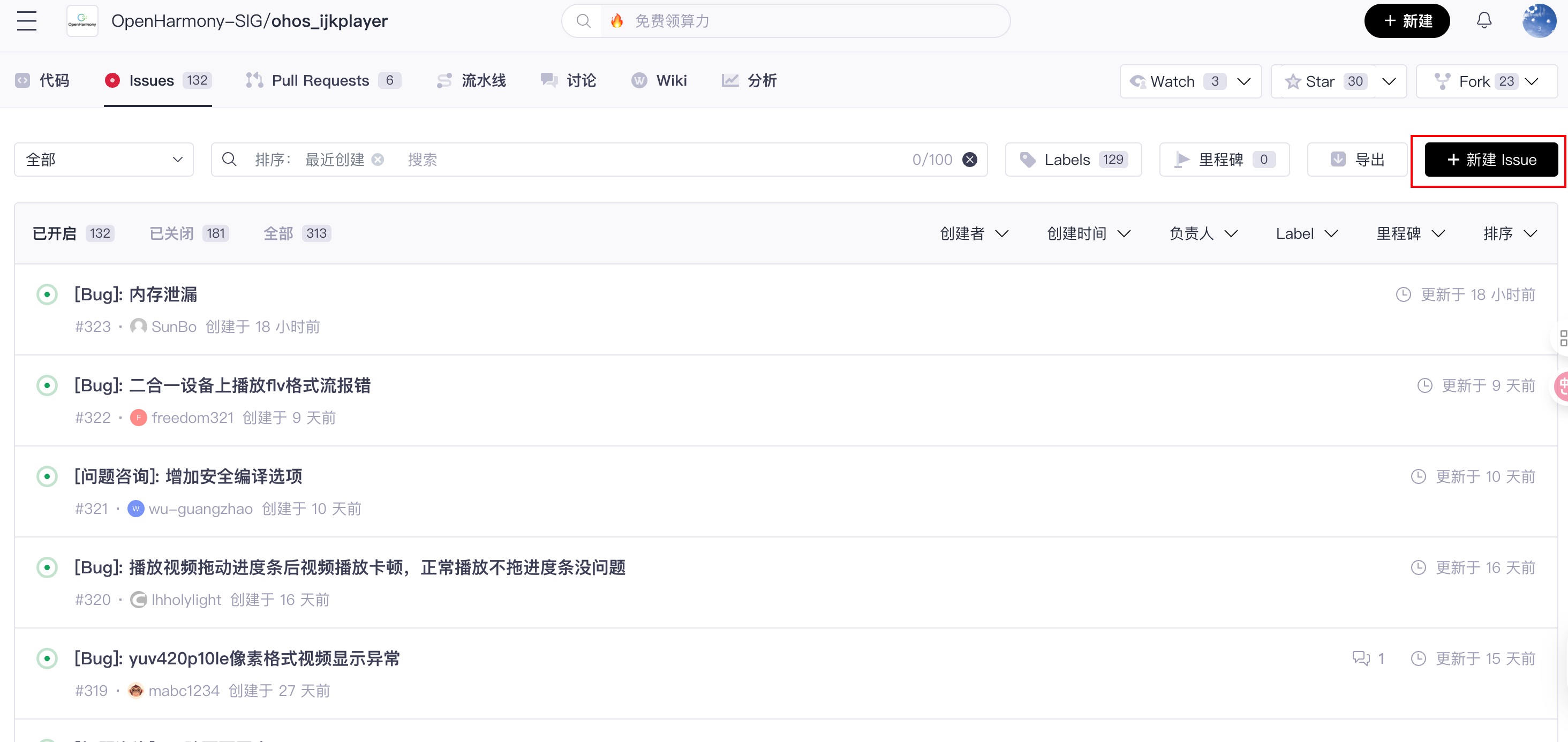The height and width of the screenshot is (742, 1568).
Task: Open the 创建者 filter dropdown
Action: 974,233
